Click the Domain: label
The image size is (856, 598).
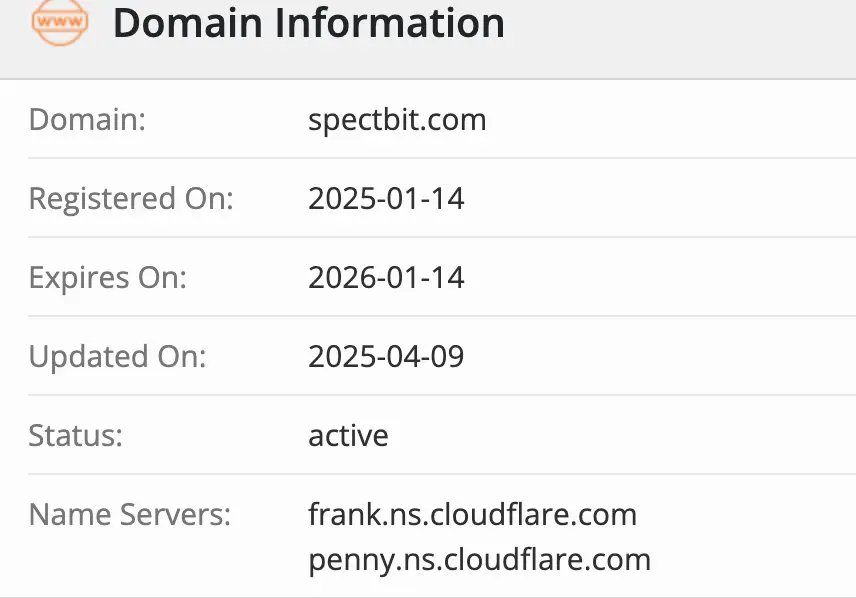pyautogui.click(x=87, y=120)
